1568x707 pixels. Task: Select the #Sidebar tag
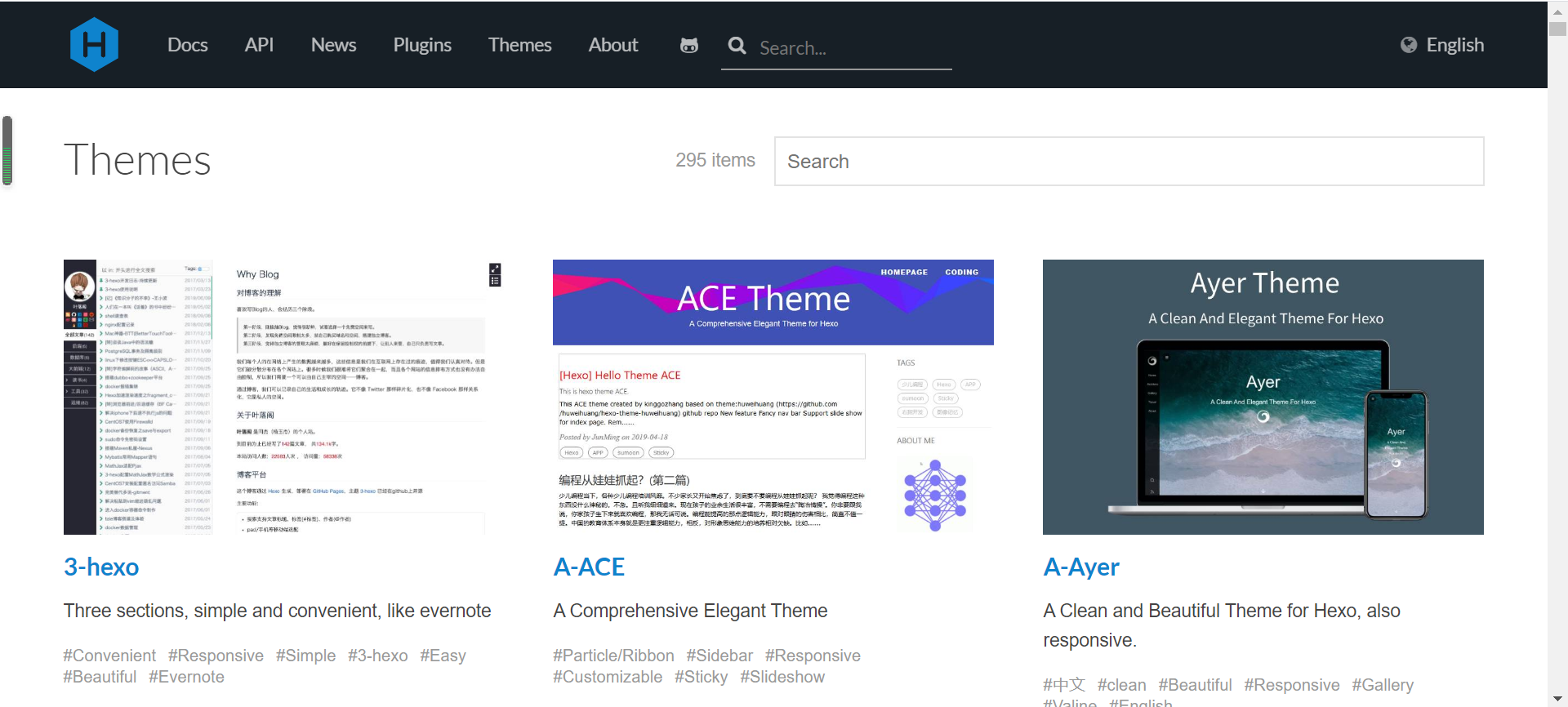[x=719, y=656]
